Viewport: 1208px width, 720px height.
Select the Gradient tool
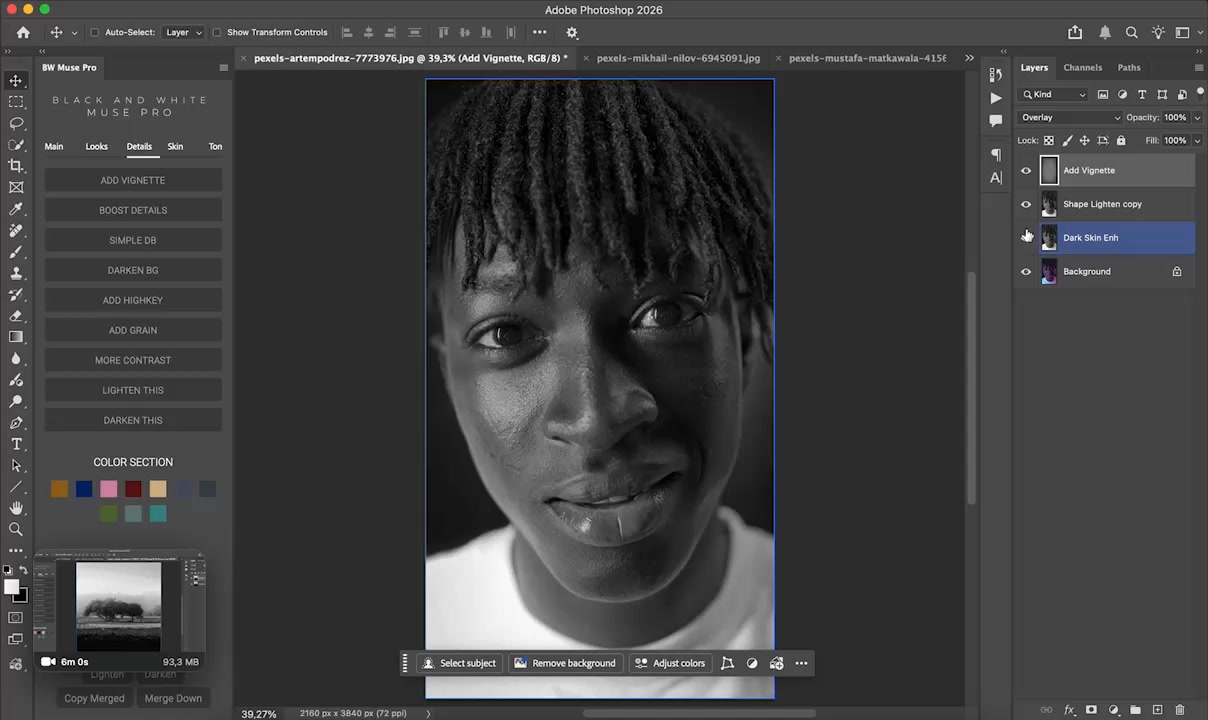(x=16, y=337)
